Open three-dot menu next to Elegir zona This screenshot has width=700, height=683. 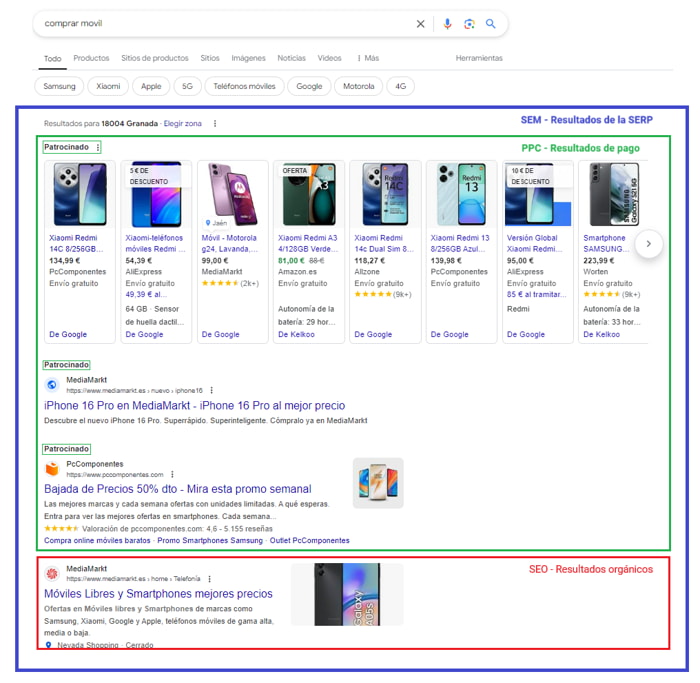[215, 124]
